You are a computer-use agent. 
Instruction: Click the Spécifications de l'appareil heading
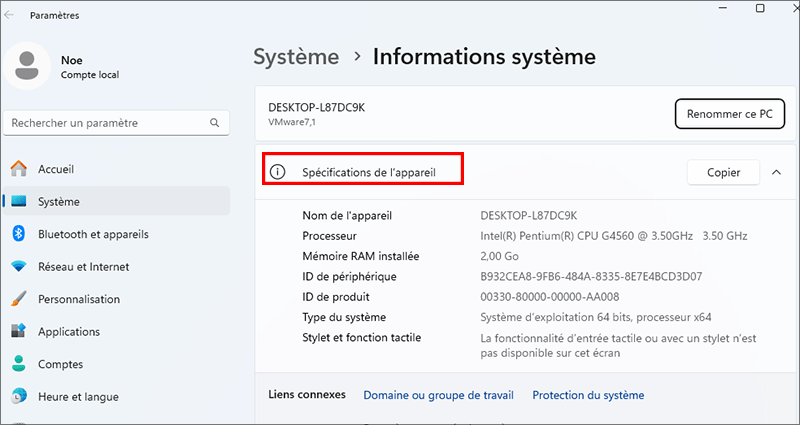tap(369, 172)
